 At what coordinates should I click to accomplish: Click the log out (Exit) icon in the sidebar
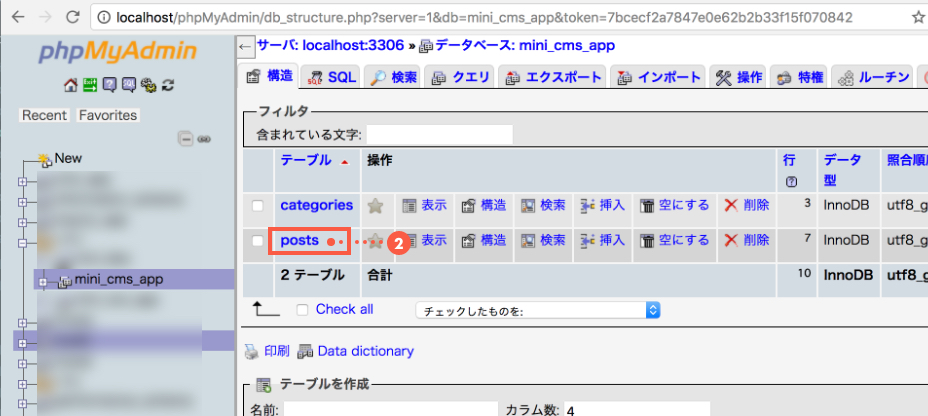(89, 85)
